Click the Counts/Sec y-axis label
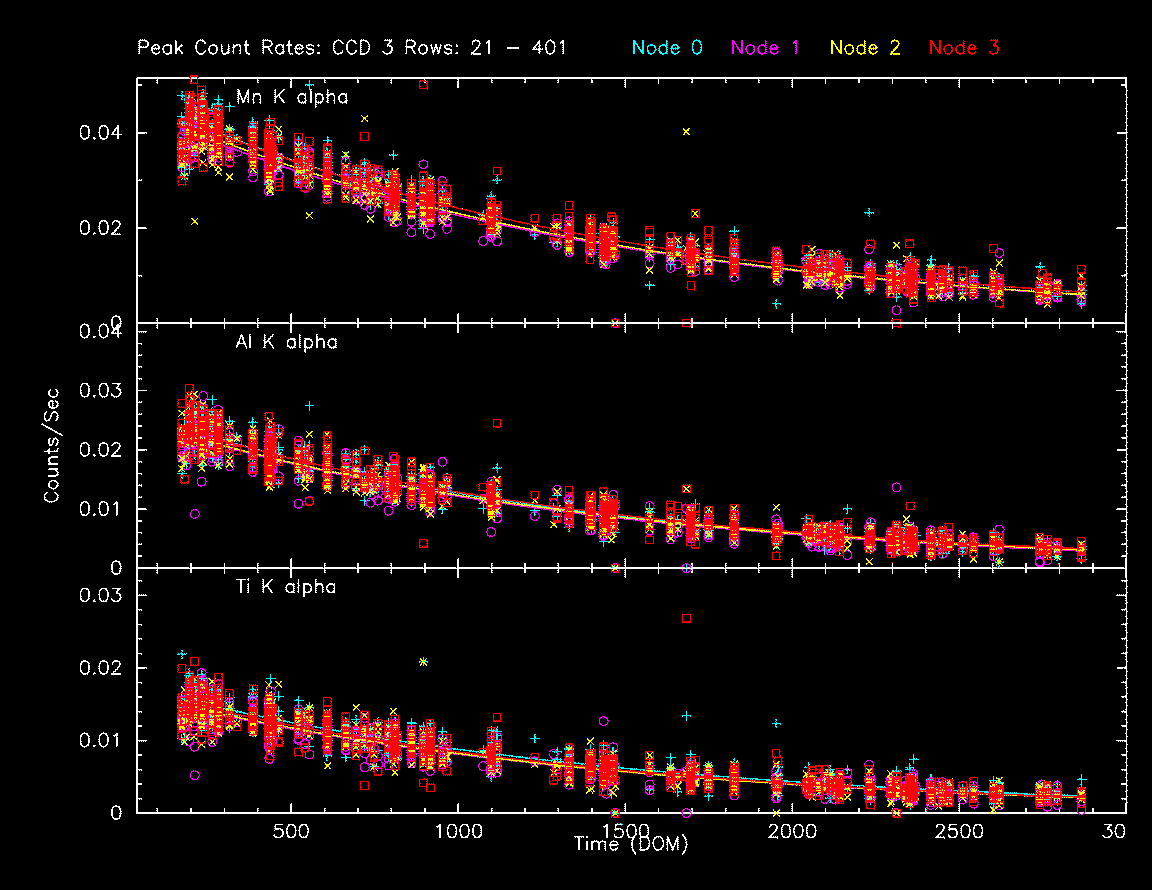 51,445
